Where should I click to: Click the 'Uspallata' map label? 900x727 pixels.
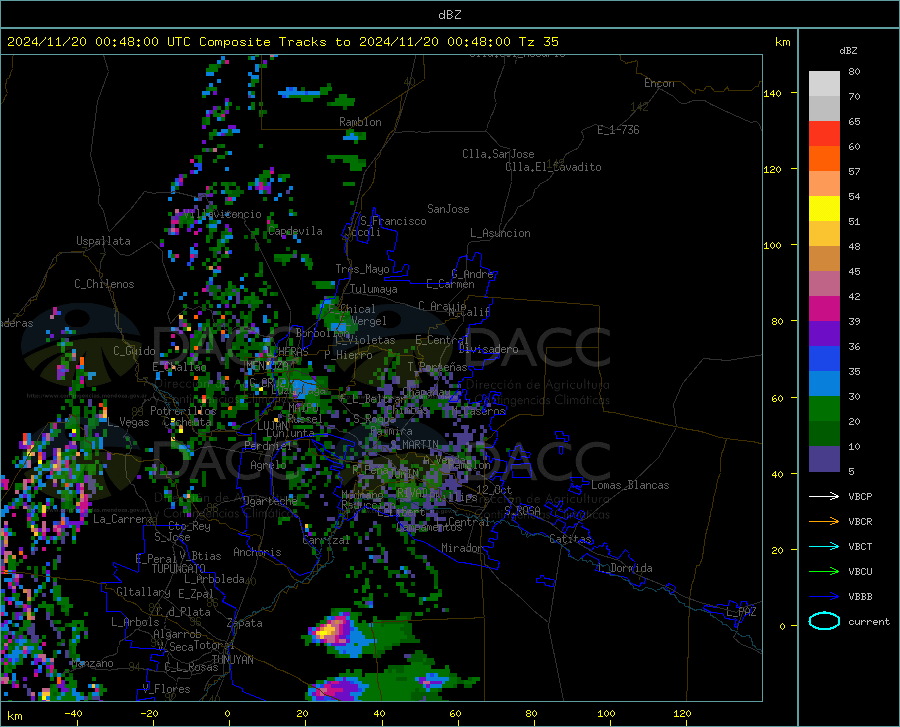[103, 241]
